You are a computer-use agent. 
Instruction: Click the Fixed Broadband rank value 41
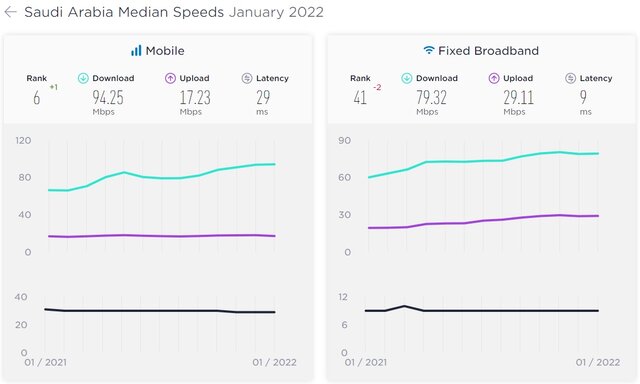point(360,98)
